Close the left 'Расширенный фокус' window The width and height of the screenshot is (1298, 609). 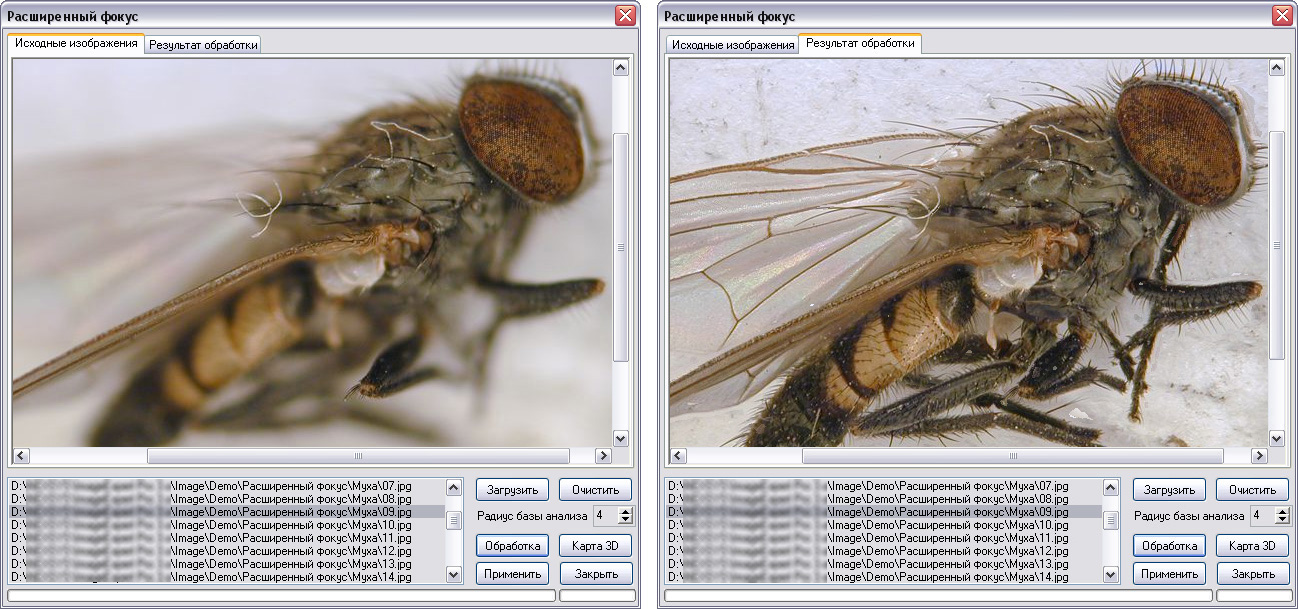[x=625, y=16]
